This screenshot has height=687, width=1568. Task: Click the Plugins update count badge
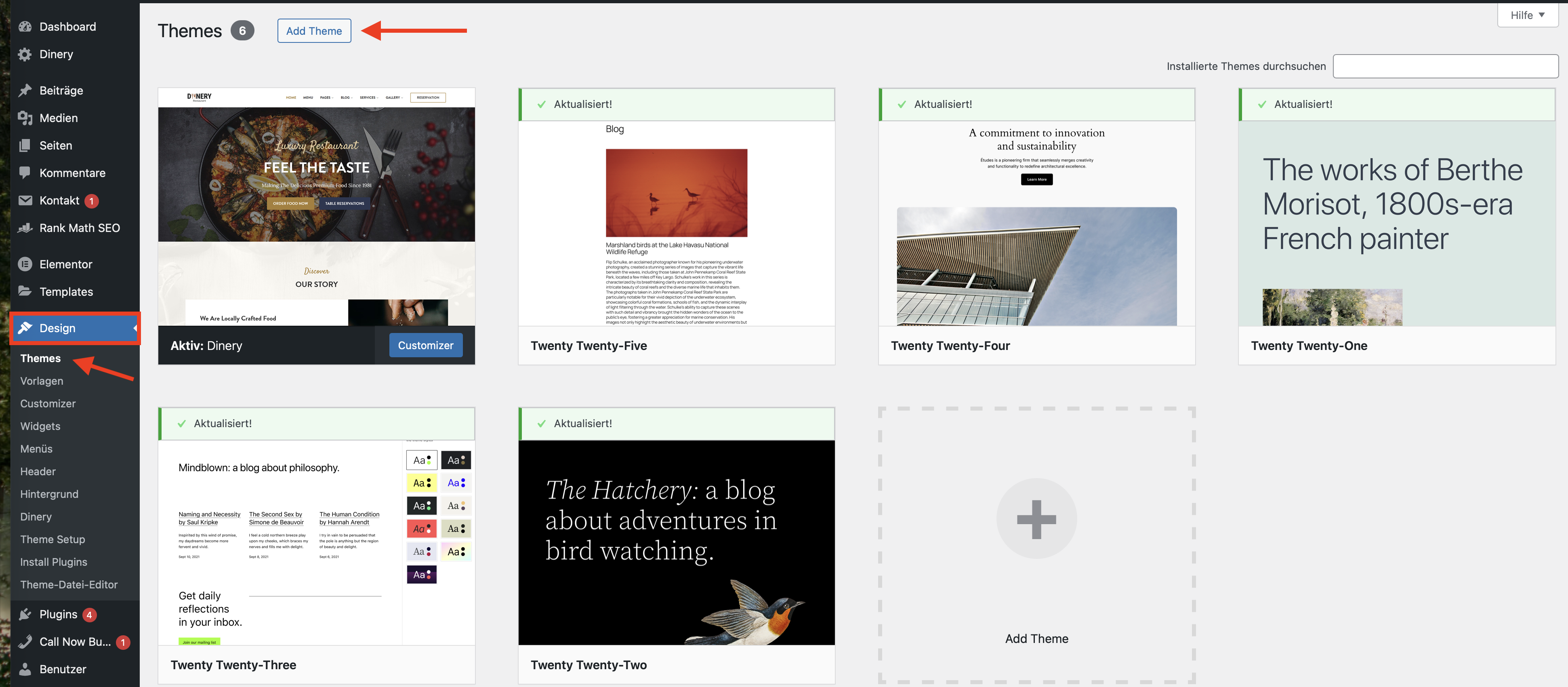tap(90, 615)
